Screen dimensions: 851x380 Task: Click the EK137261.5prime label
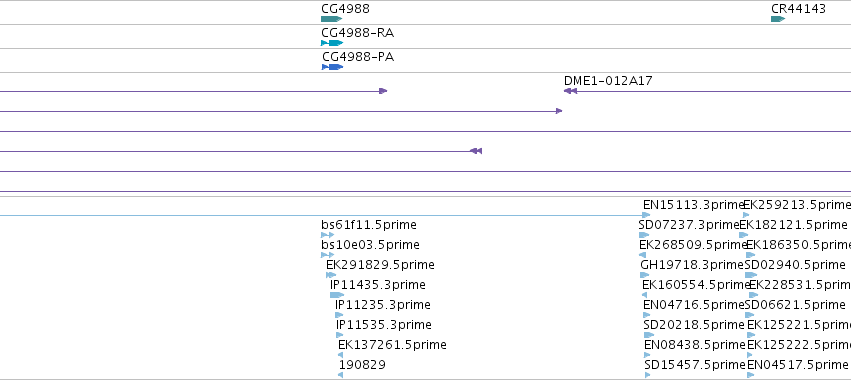392,345
